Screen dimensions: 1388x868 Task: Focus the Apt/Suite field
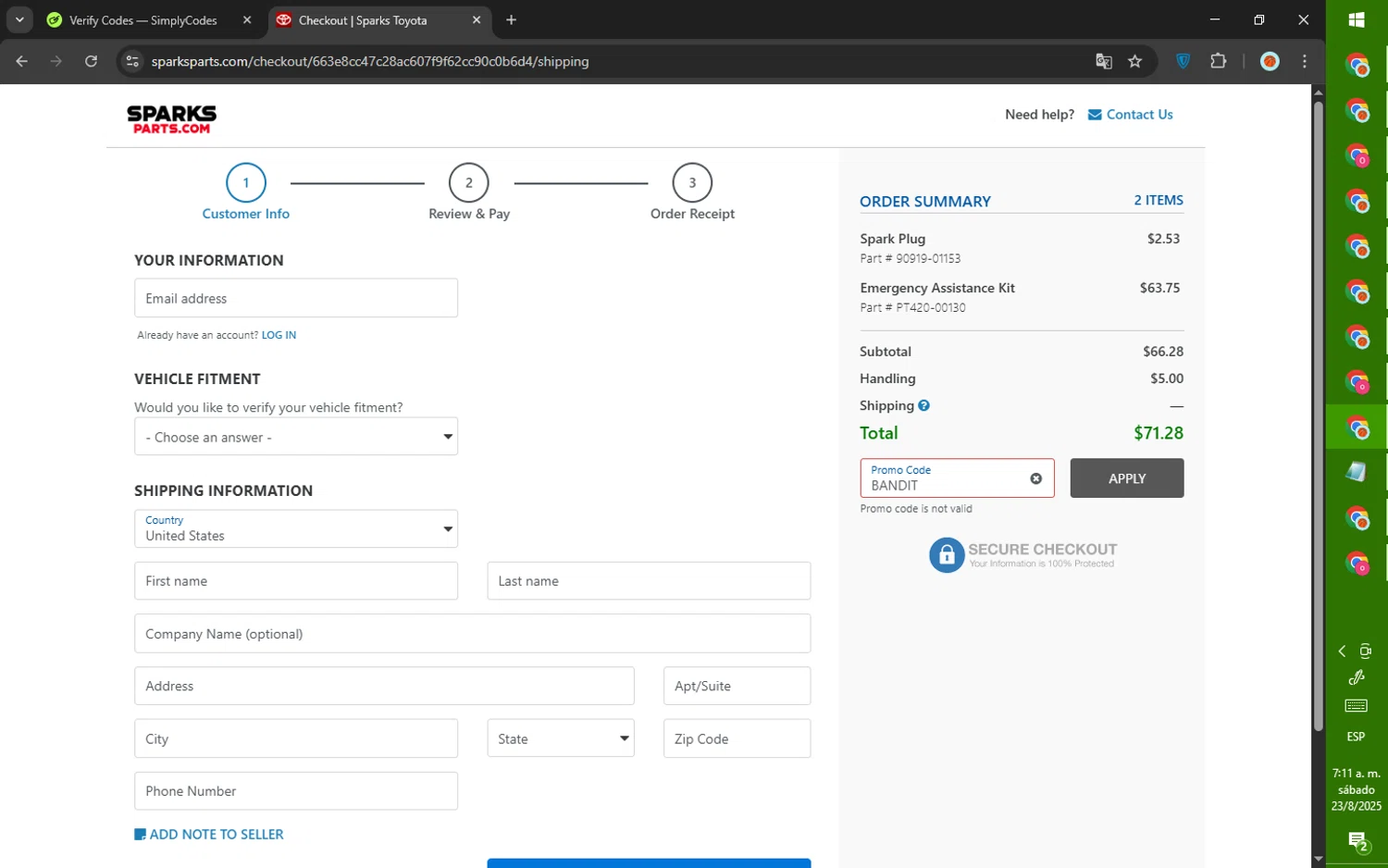[737, 686]
